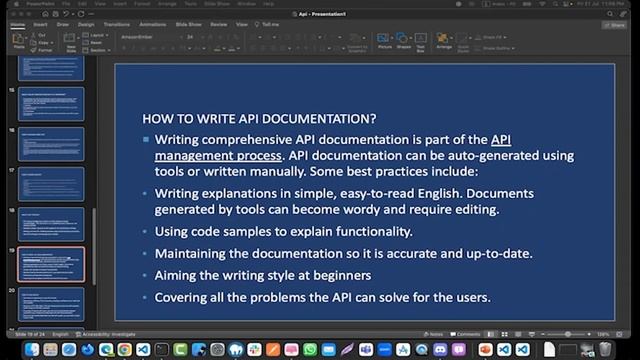This screenshot has height=360, width=640.
Task: Adjust the zoom slider handle
Action: pyautogui.click(x=568, y=334)
